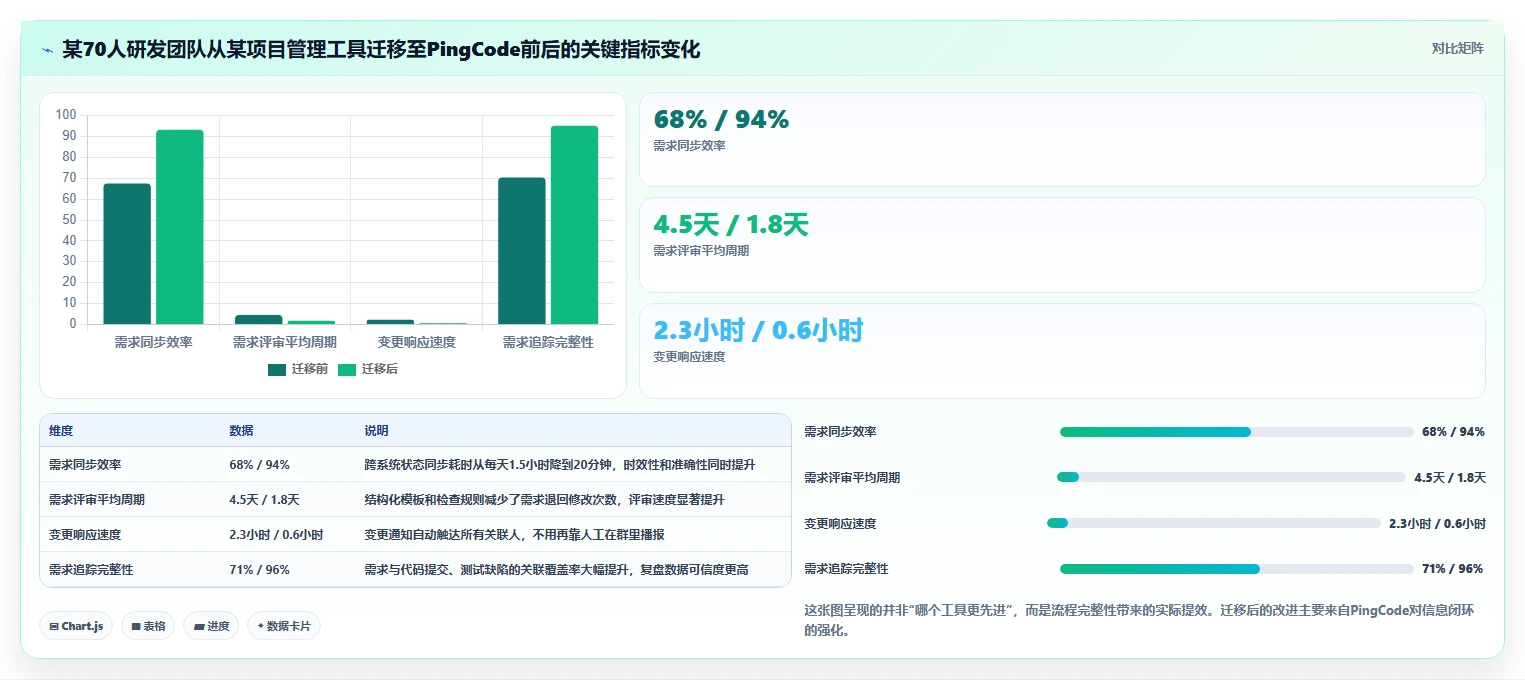Screen dimensions: 1525x680
Task: Toggle the 迁移前 legend item
Action: tap(297, 369)
